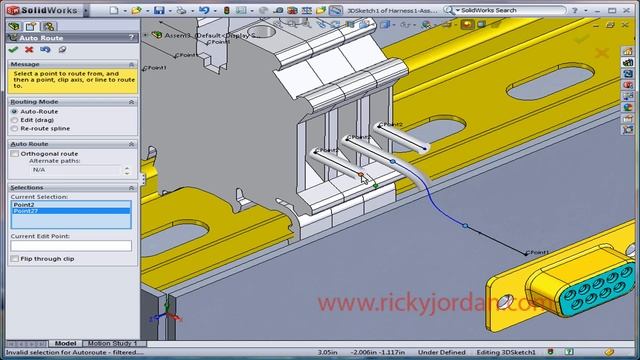Switch to the Model tab
Image resolution: width=640 pixels, height=360 pixels.
tap(65, 344)
